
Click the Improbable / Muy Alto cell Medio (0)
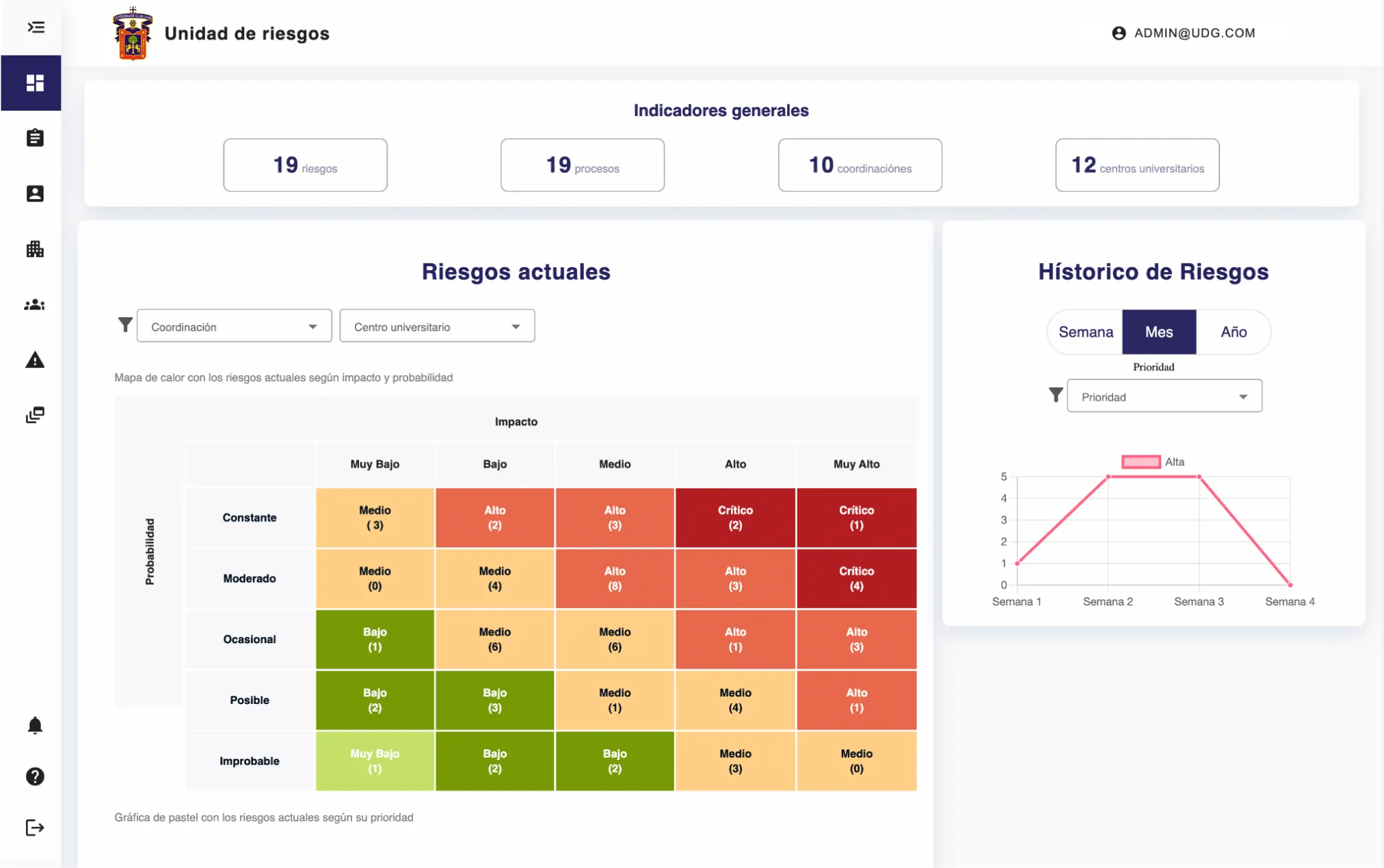(857, 761)
